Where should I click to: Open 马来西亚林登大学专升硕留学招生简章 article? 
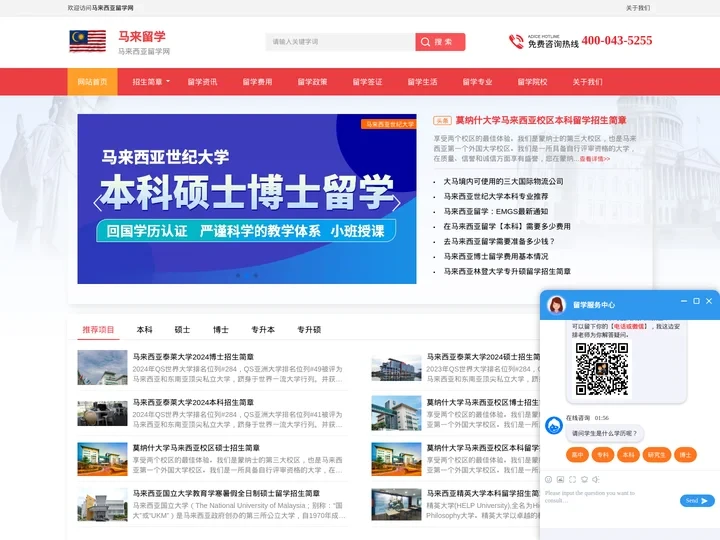[507, 271]
